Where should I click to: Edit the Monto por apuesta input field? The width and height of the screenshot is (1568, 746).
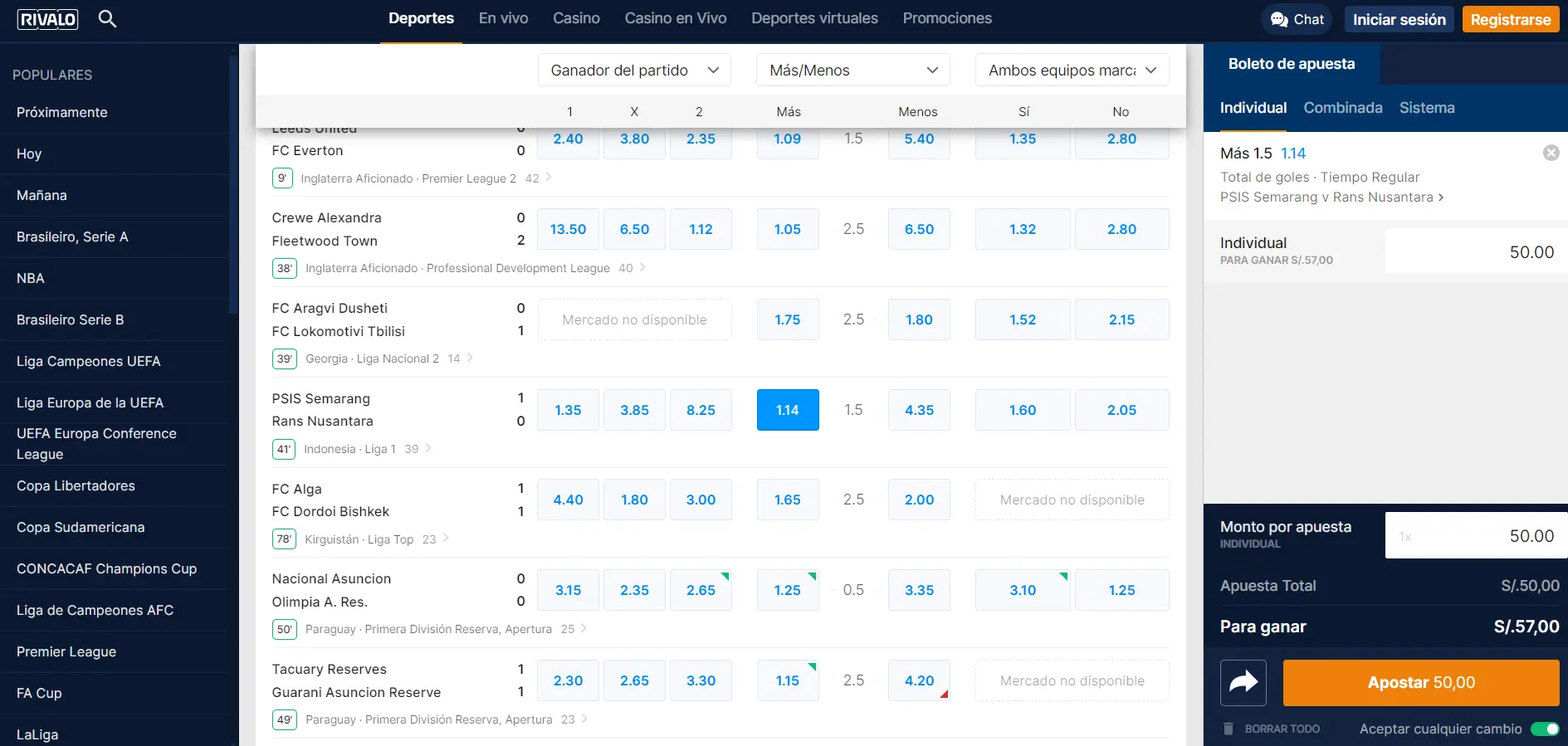1476,535
